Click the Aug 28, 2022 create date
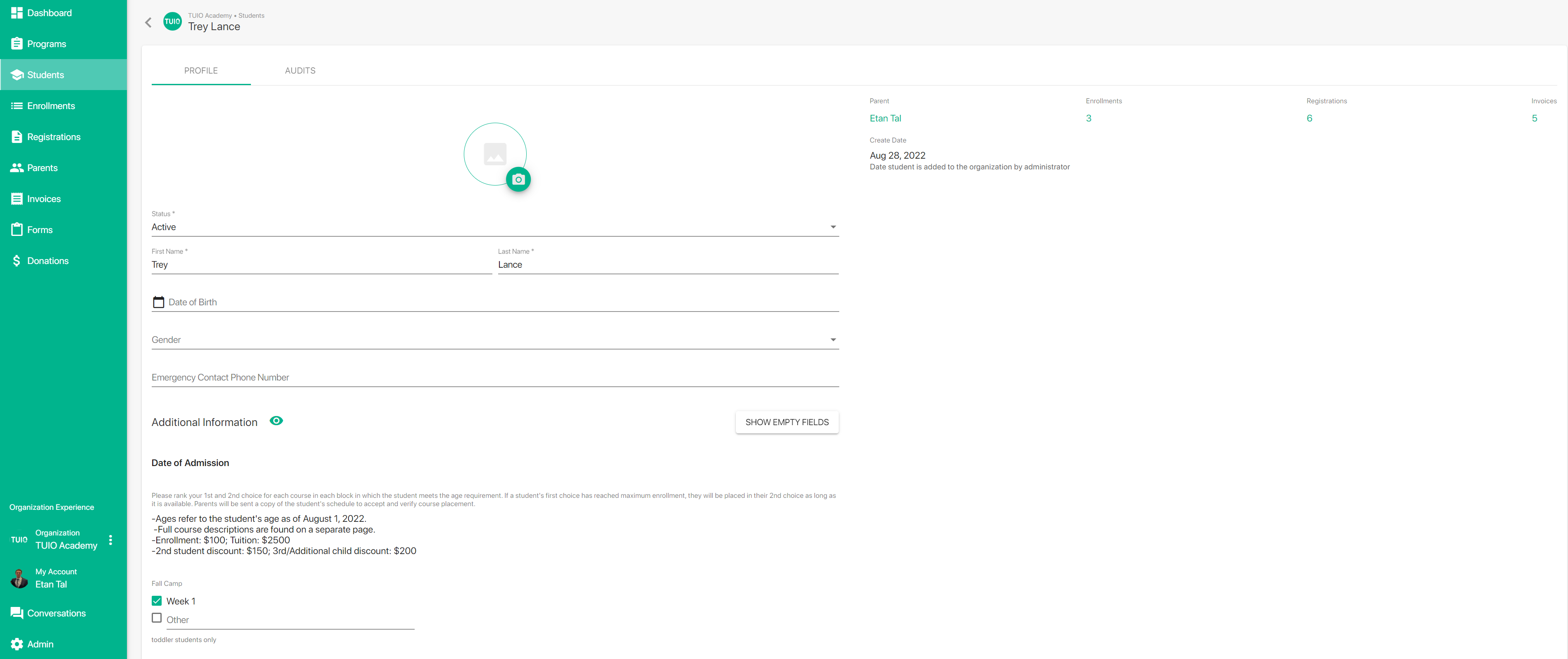 click(x=897, y=155)
